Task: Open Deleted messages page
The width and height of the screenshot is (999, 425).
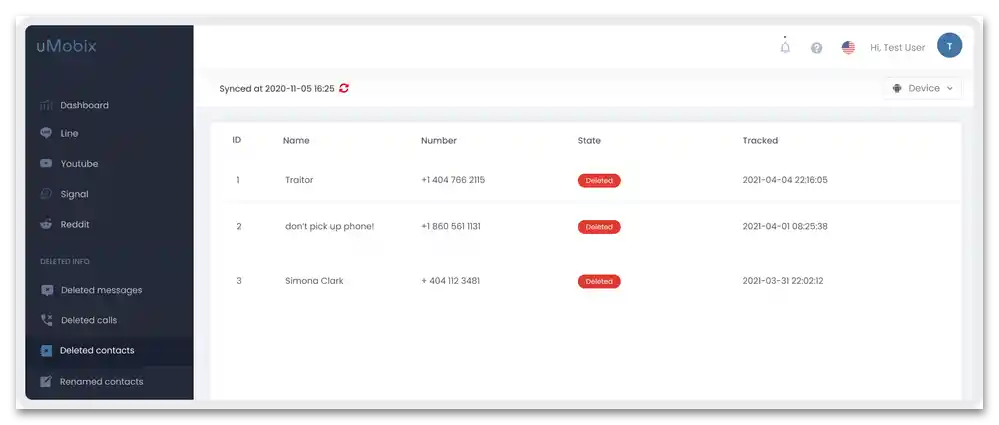Action: pos(102,290)
